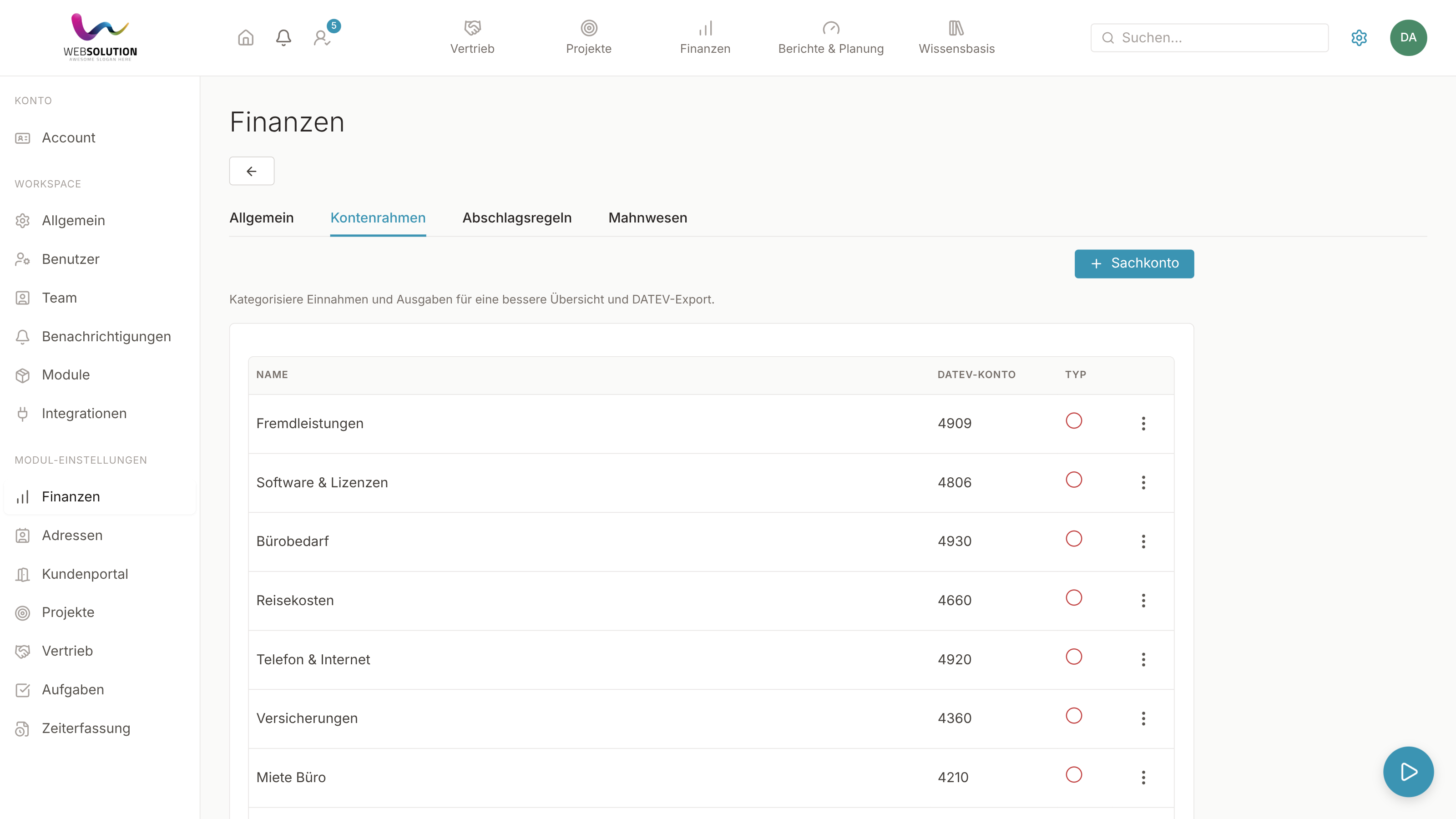
Task: Click DATEV account number 4806
Action: coord(954,483)
